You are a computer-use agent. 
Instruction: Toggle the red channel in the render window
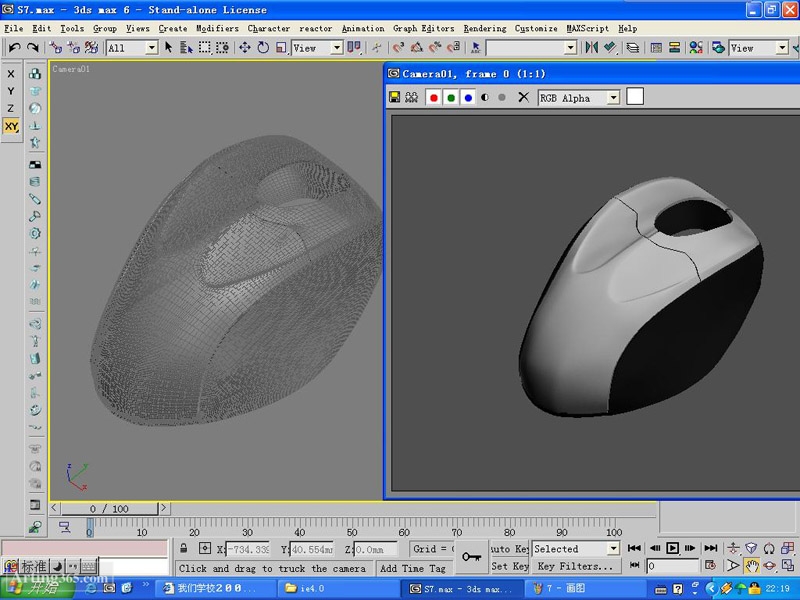point(433,97)
